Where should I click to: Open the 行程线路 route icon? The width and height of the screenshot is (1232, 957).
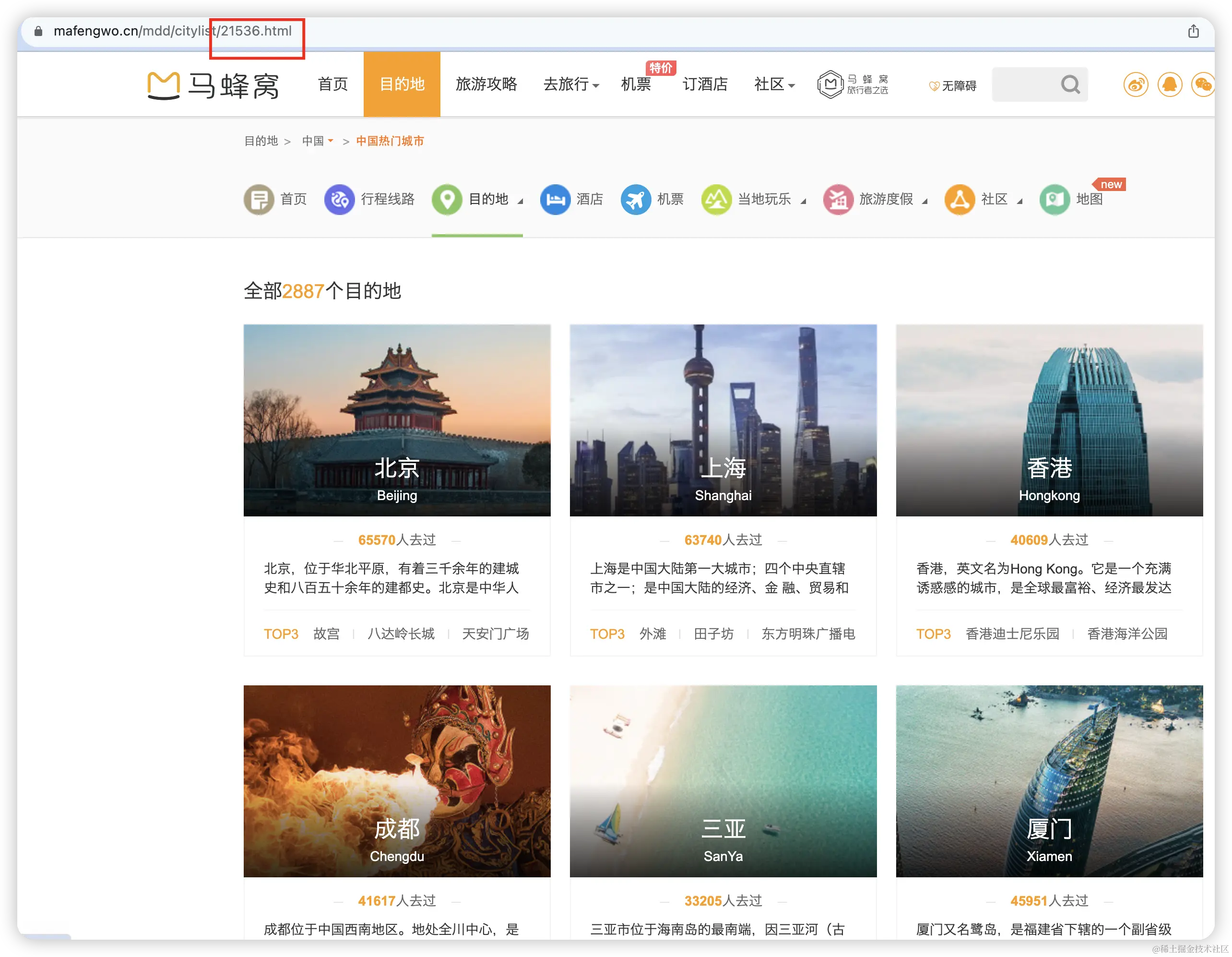click(339, 200)
